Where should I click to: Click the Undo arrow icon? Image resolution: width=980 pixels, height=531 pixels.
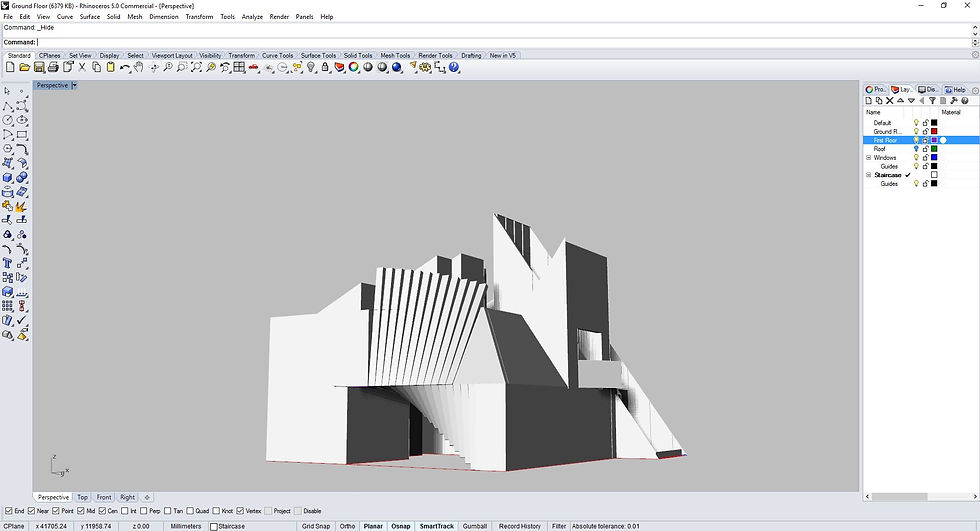(125, 67)
